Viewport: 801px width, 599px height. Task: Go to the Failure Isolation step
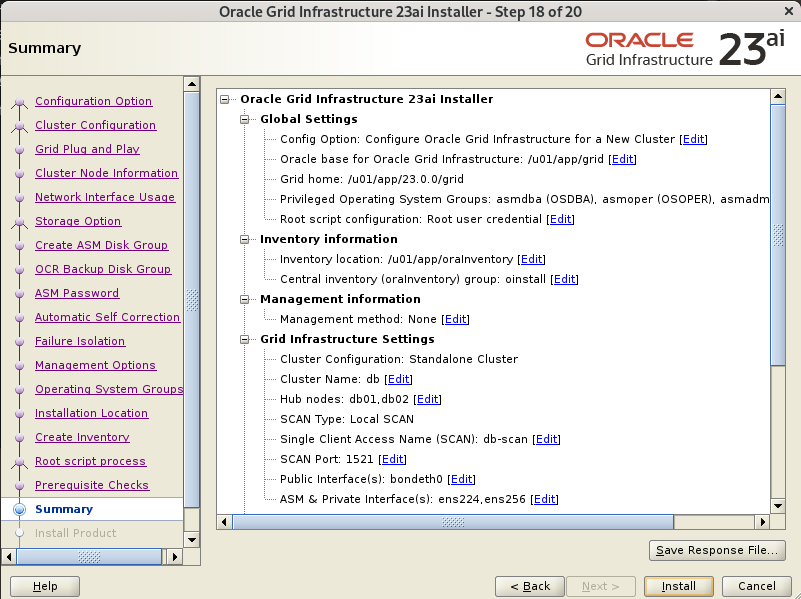coord(80,341)
